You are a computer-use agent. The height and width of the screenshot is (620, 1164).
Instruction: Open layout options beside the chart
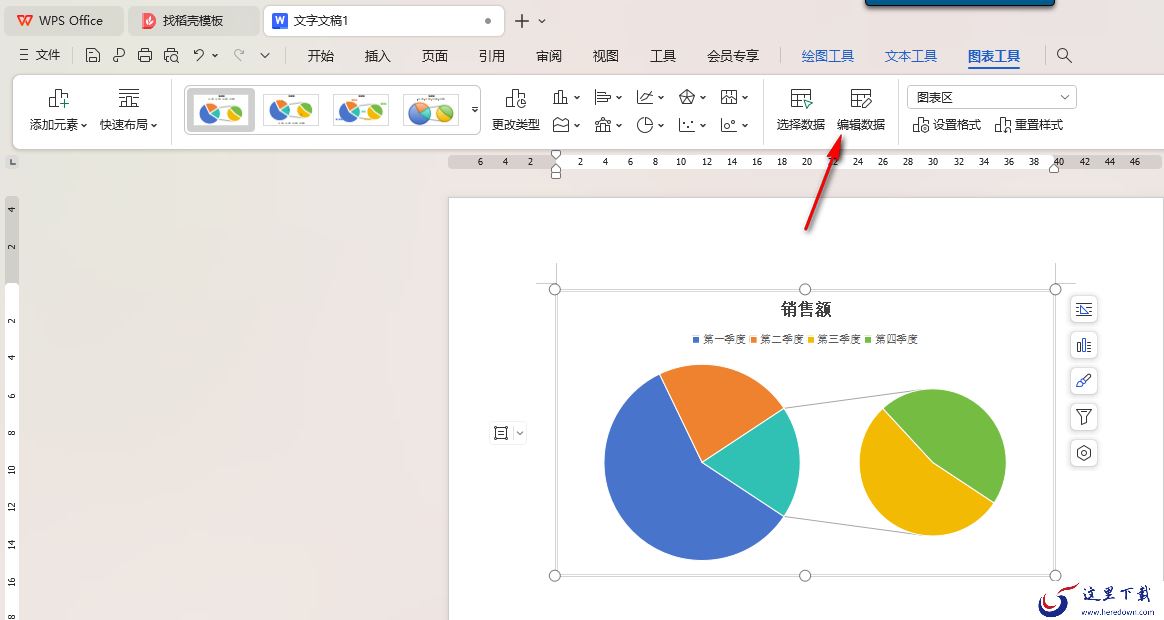tap(1084, 309)
